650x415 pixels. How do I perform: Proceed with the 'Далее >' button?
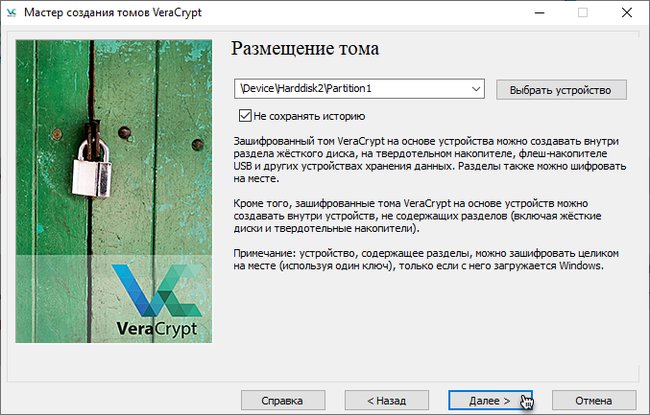[x=490, y=400]
